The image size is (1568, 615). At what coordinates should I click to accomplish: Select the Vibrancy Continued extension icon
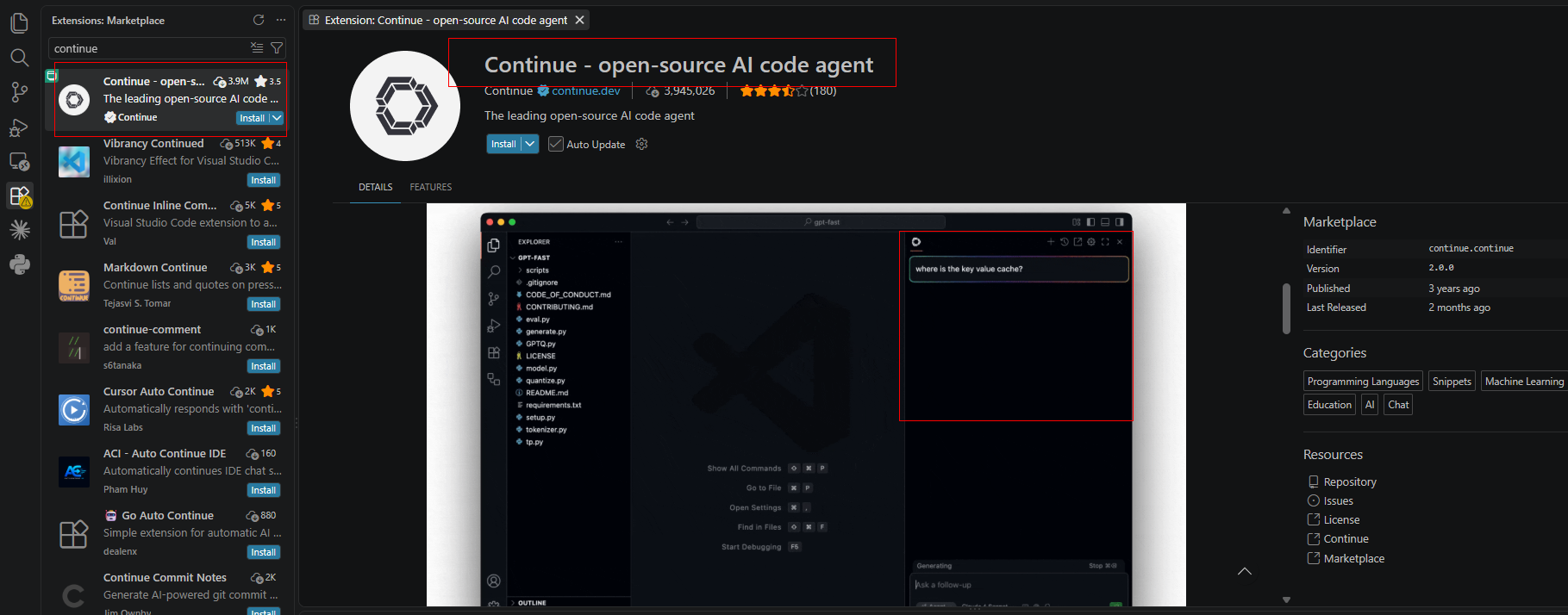click(74, 161)
